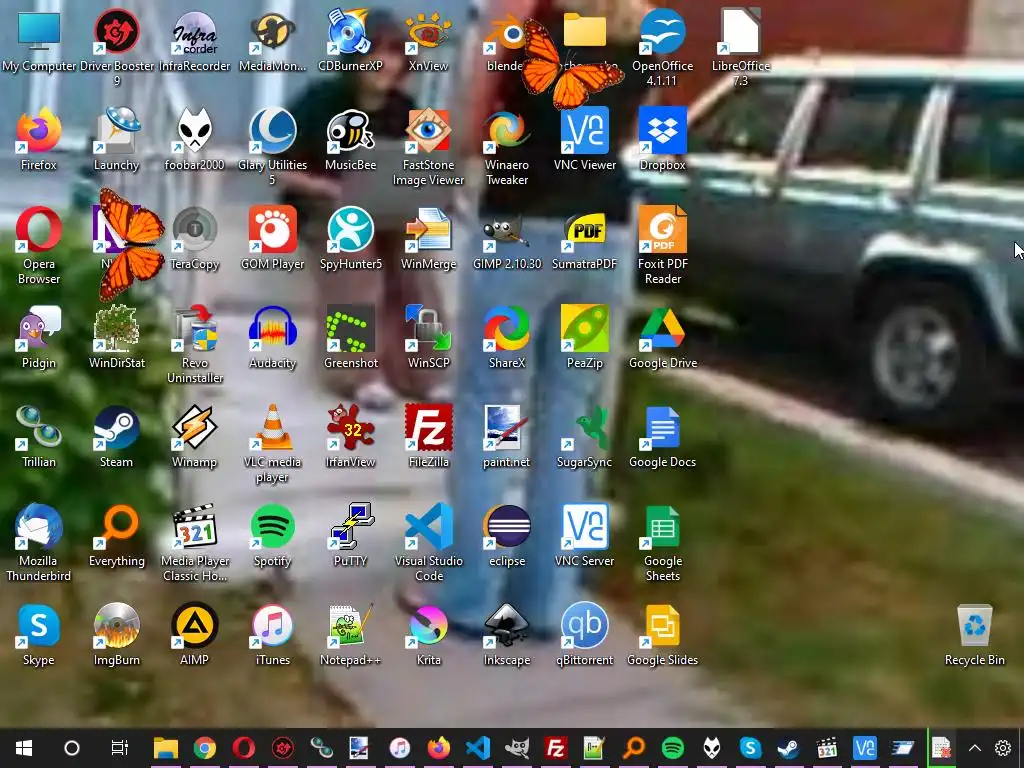
Task: Select the WinDirStat desktop icon
Action: coord(116,338)
